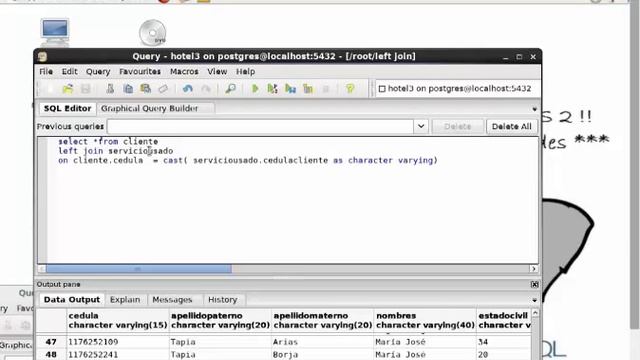Select row number 48 in results
640x360 pixels.
pyautogui.click(x=51, y=354)
